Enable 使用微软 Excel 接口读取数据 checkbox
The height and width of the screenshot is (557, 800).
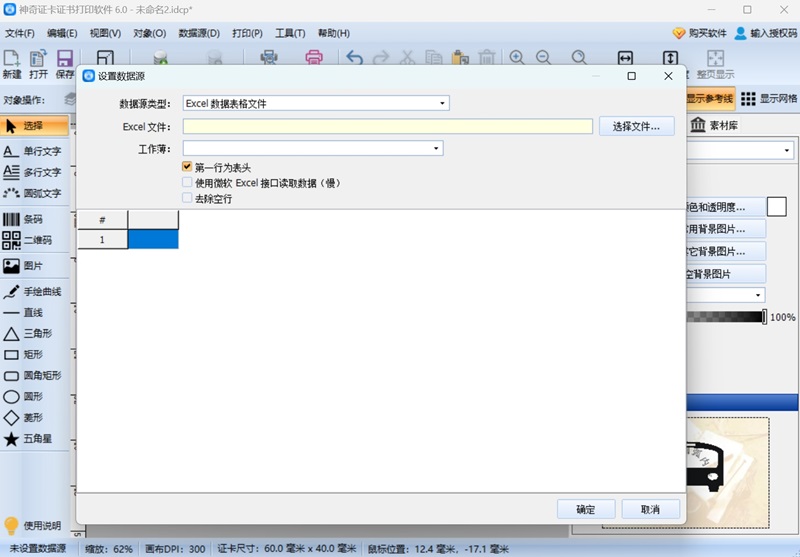click(x=187, y=183)
